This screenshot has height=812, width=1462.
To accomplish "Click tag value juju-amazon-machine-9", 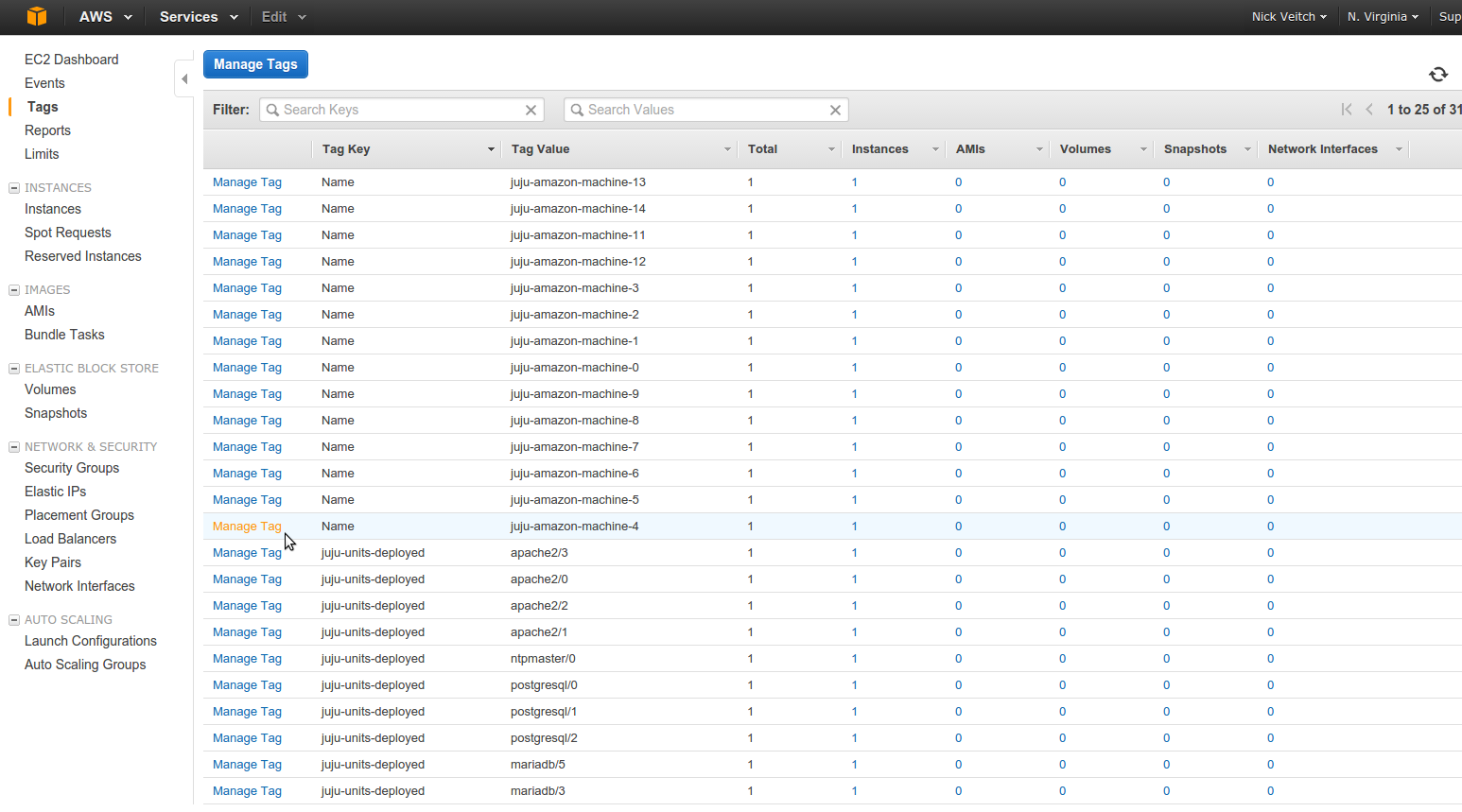I will pos(574,394).
